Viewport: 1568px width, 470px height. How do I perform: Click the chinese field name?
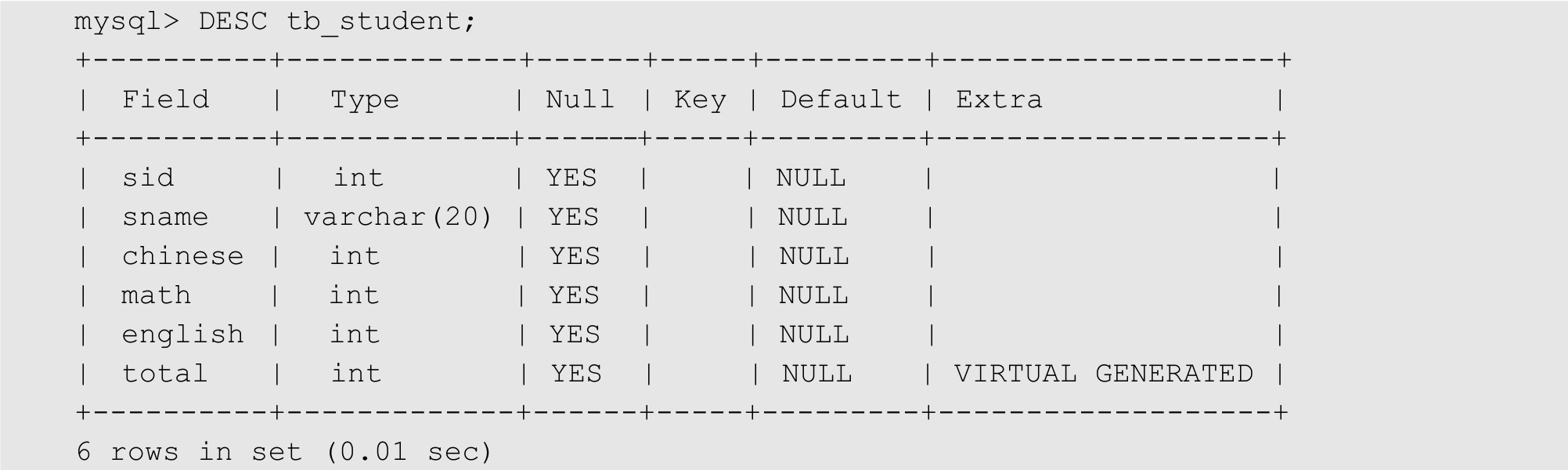coord(182,257)
